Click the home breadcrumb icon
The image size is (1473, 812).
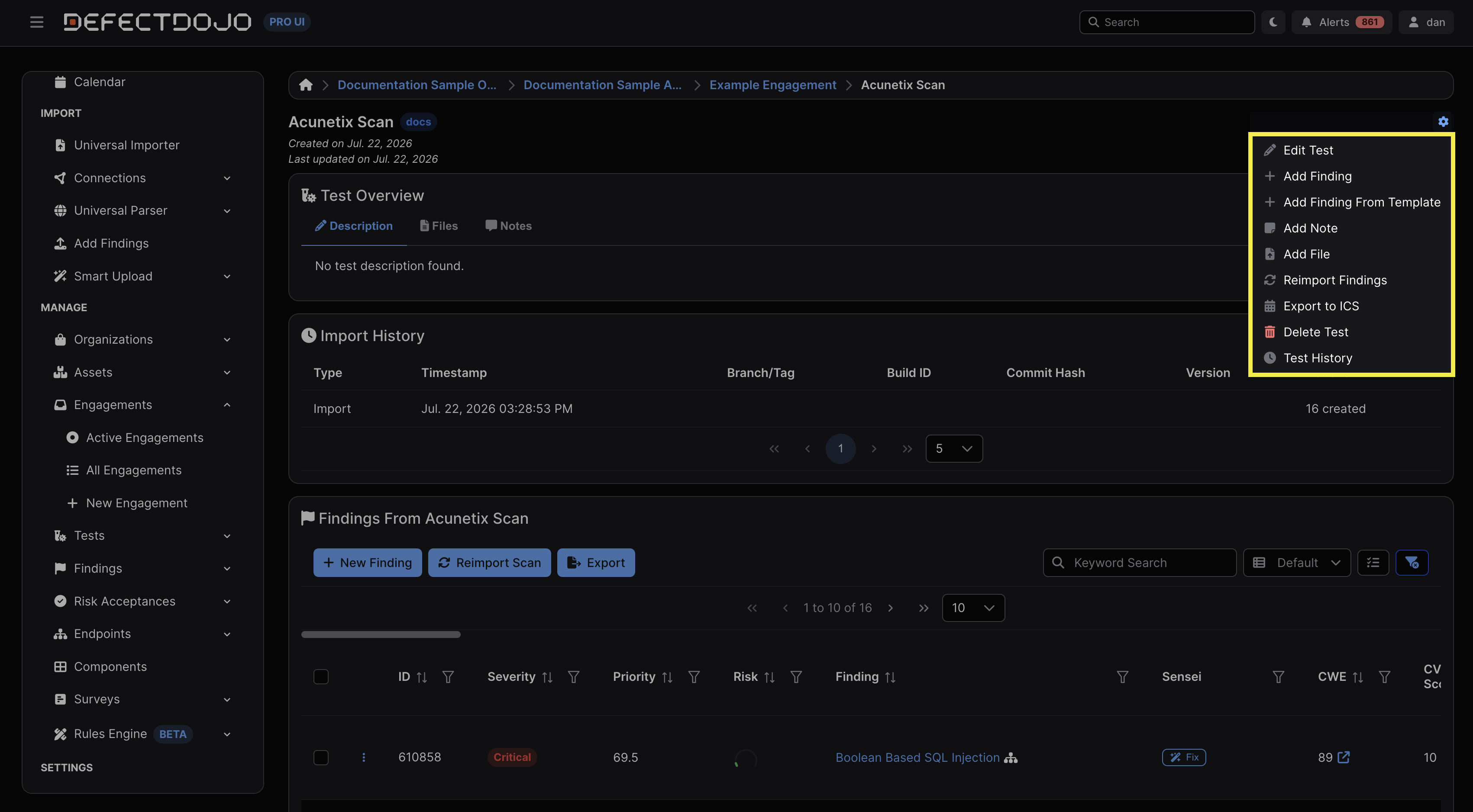tap(306, 84)
